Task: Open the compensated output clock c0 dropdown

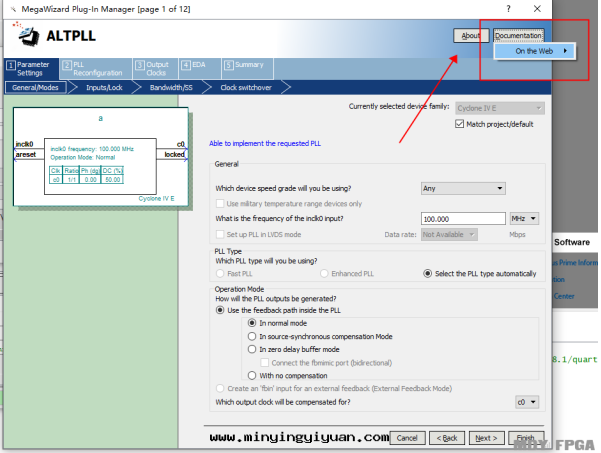Action: 526,402
